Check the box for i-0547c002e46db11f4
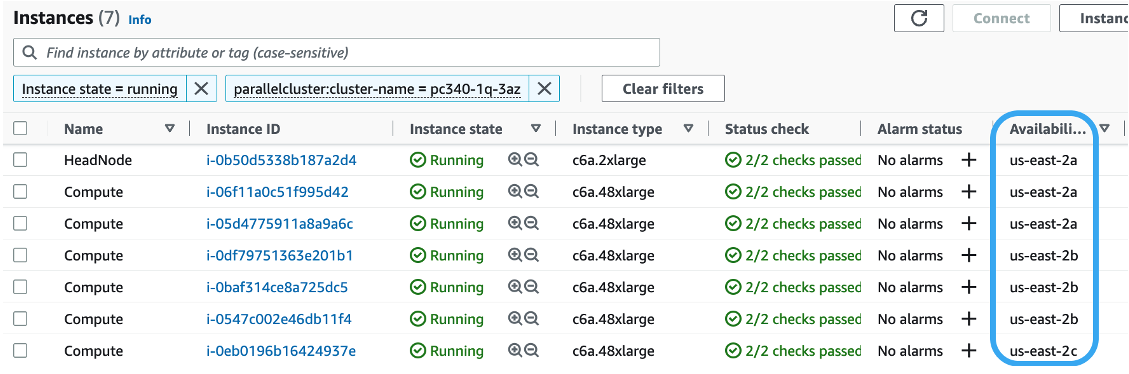The height and width of the screenshot is (374, 1129). tap(20, 319)
